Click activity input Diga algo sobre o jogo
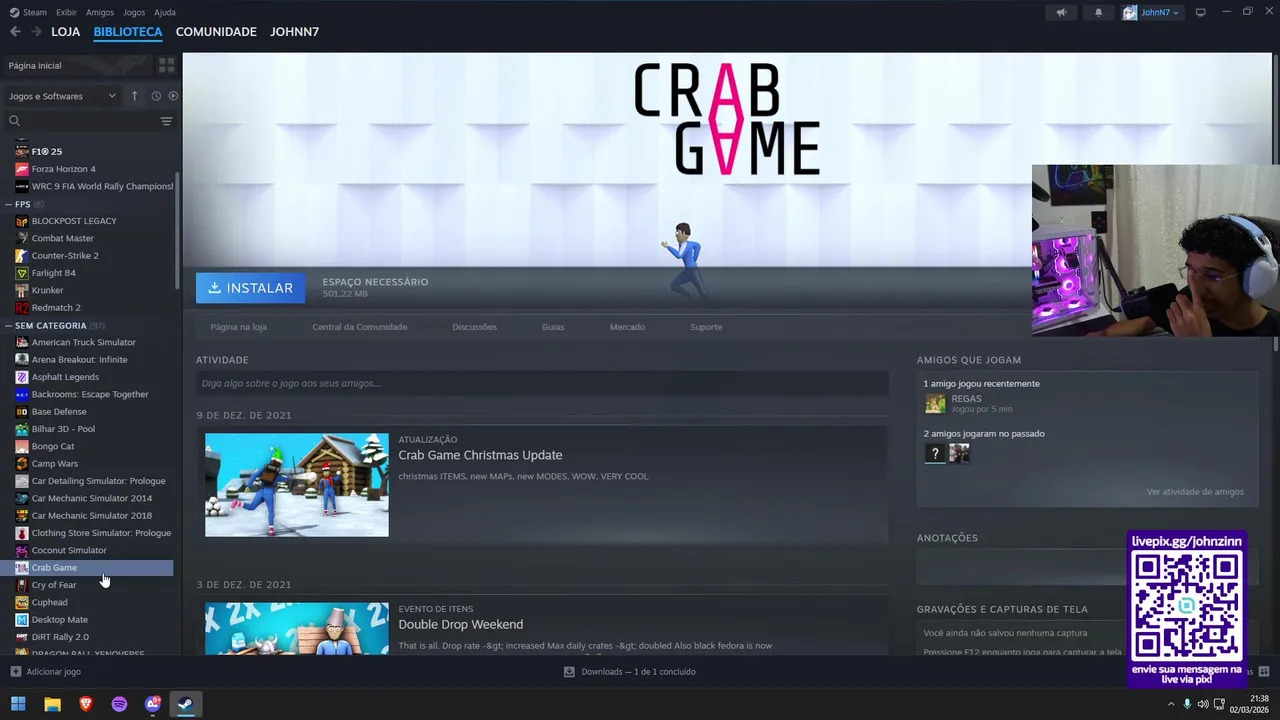The width and height of the screenshot is (1280, 720). pyautogui.click(x=542, y=383)
